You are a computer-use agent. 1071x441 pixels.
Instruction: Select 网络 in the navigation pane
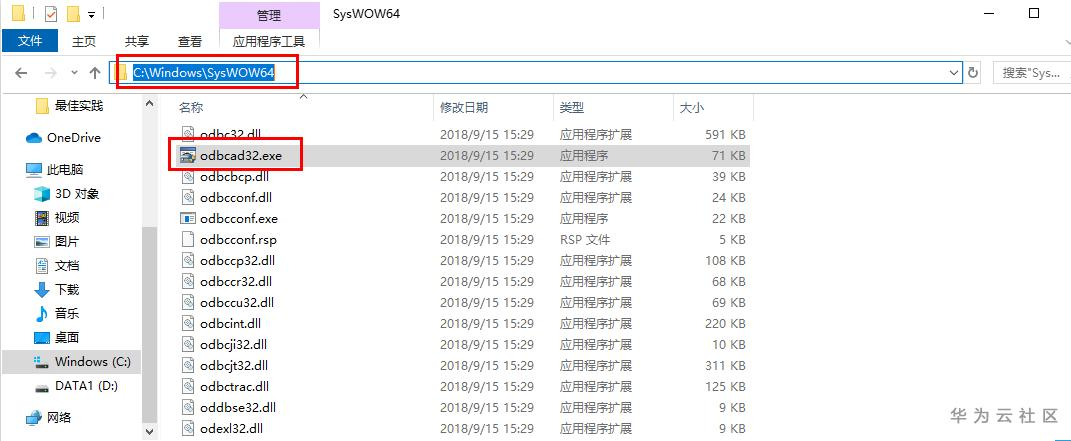click(x=48, y=417)
